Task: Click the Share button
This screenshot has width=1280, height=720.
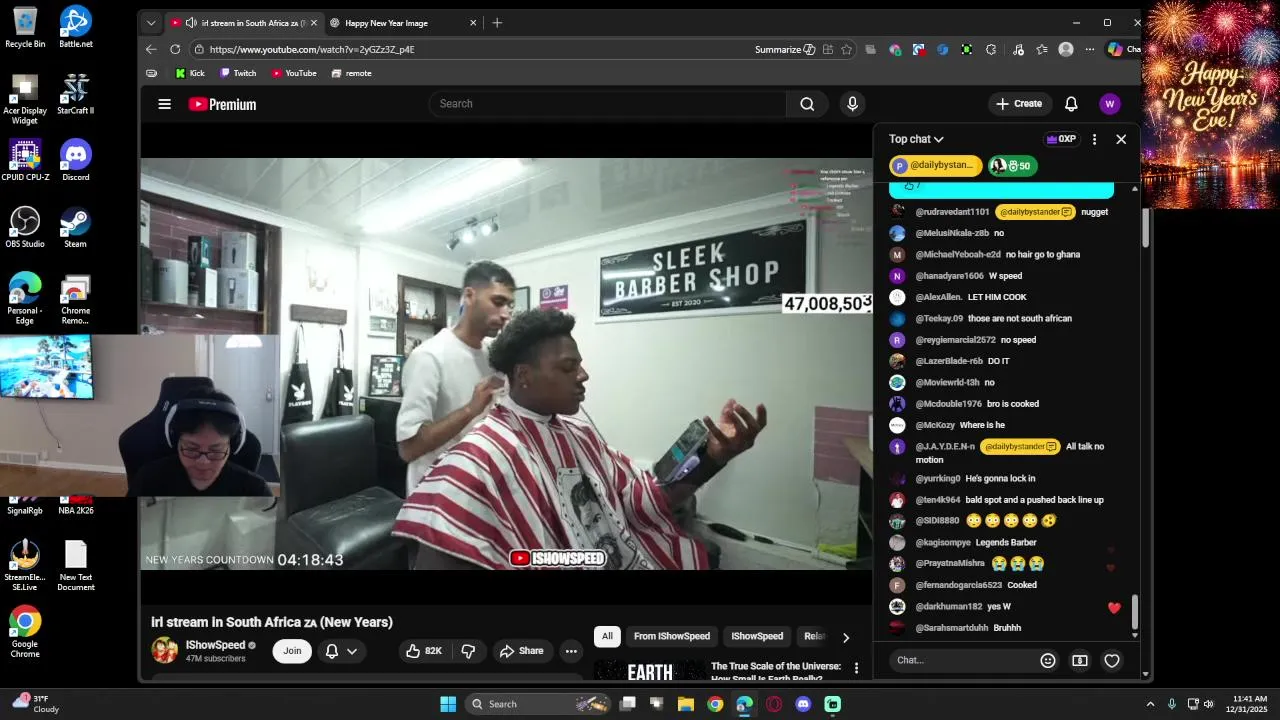Action: pyautogui.click(x=521, y=651)
